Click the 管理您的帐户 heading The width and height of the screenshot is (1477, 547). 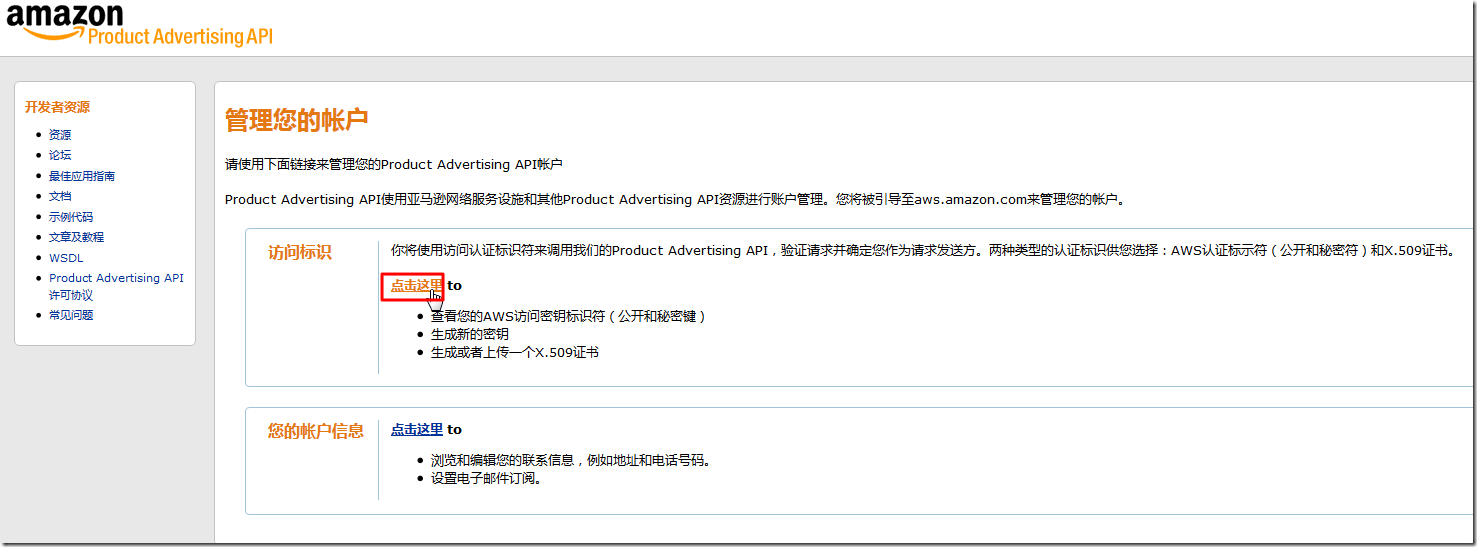(x=297, y=121)
